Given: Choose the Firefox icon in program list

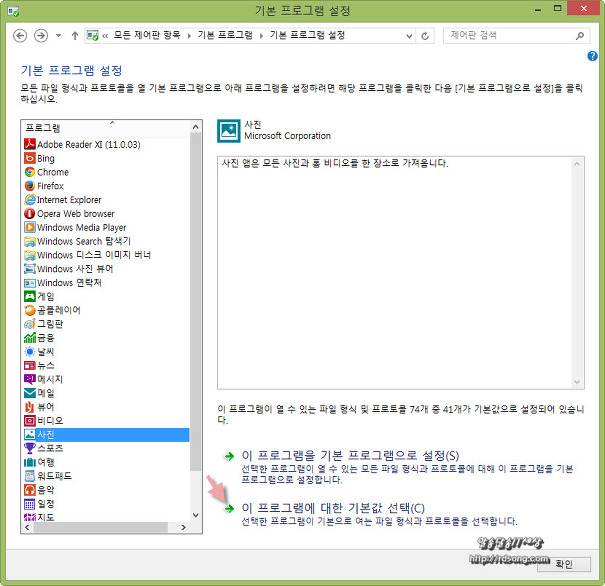Looking at the screenshot, I should [x=30, y=186].
